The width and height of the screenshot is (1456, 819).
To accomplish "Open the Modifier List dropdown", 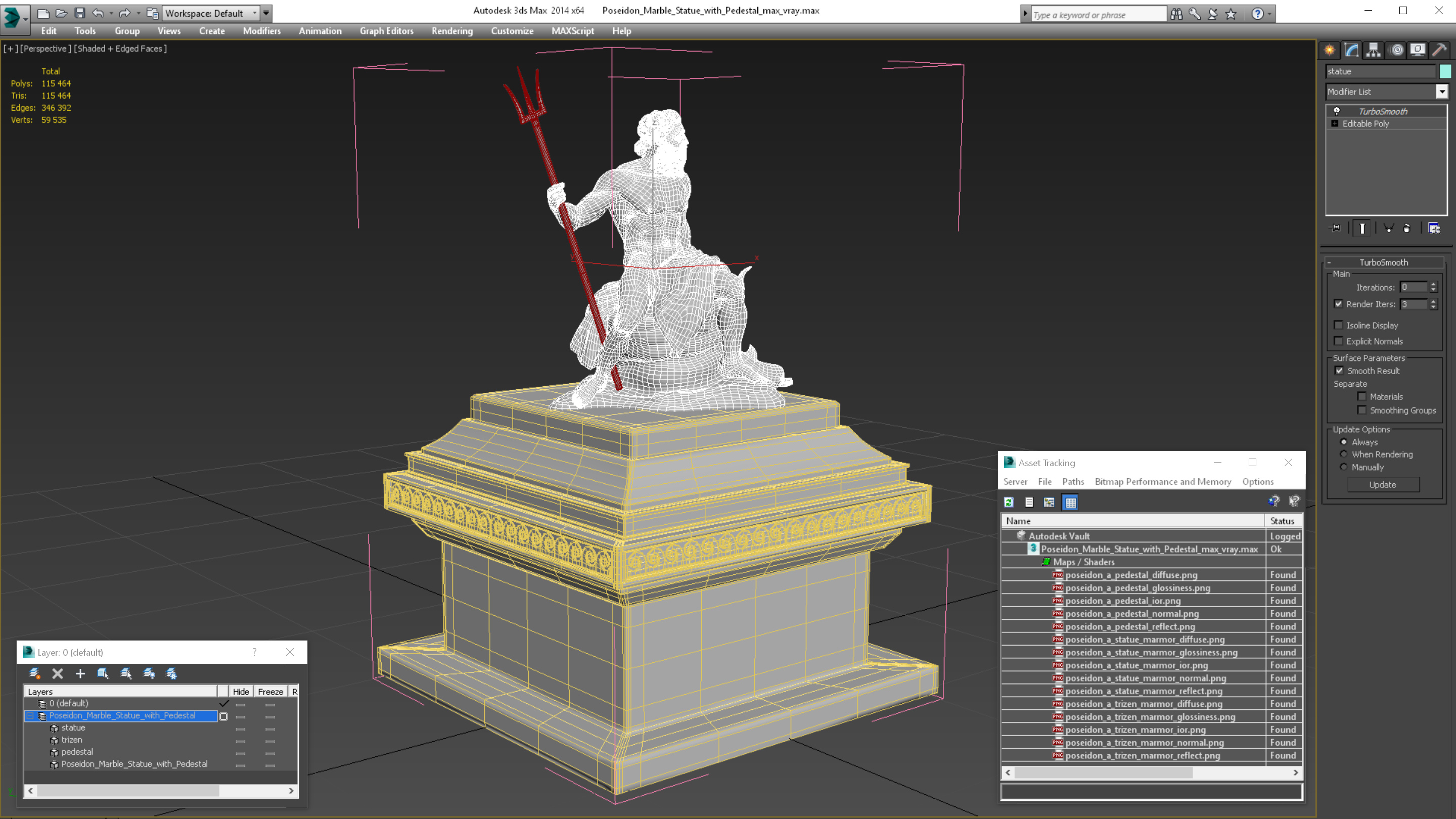I will (1441, 92).
